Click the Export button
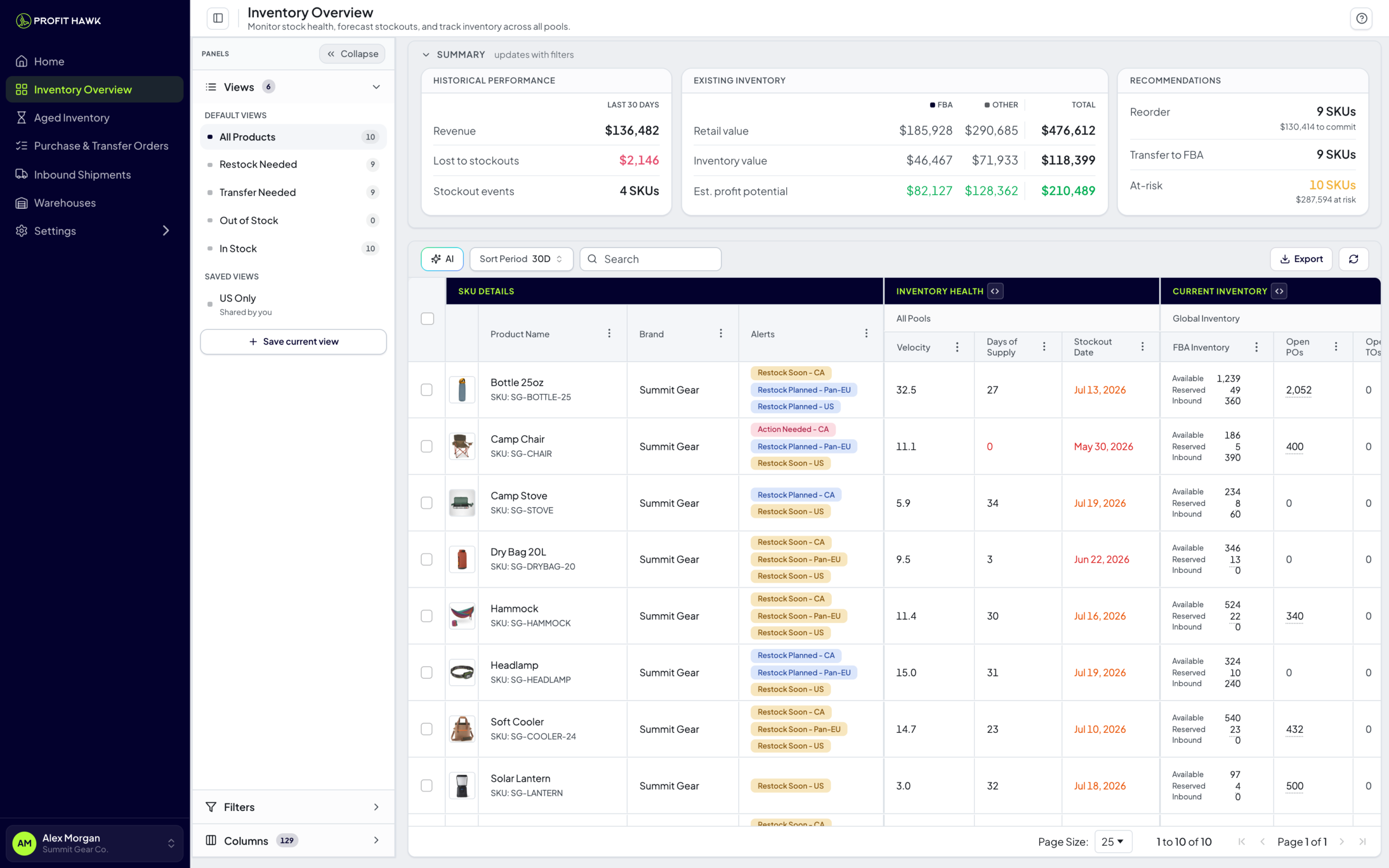 (x=1301, y=259)
